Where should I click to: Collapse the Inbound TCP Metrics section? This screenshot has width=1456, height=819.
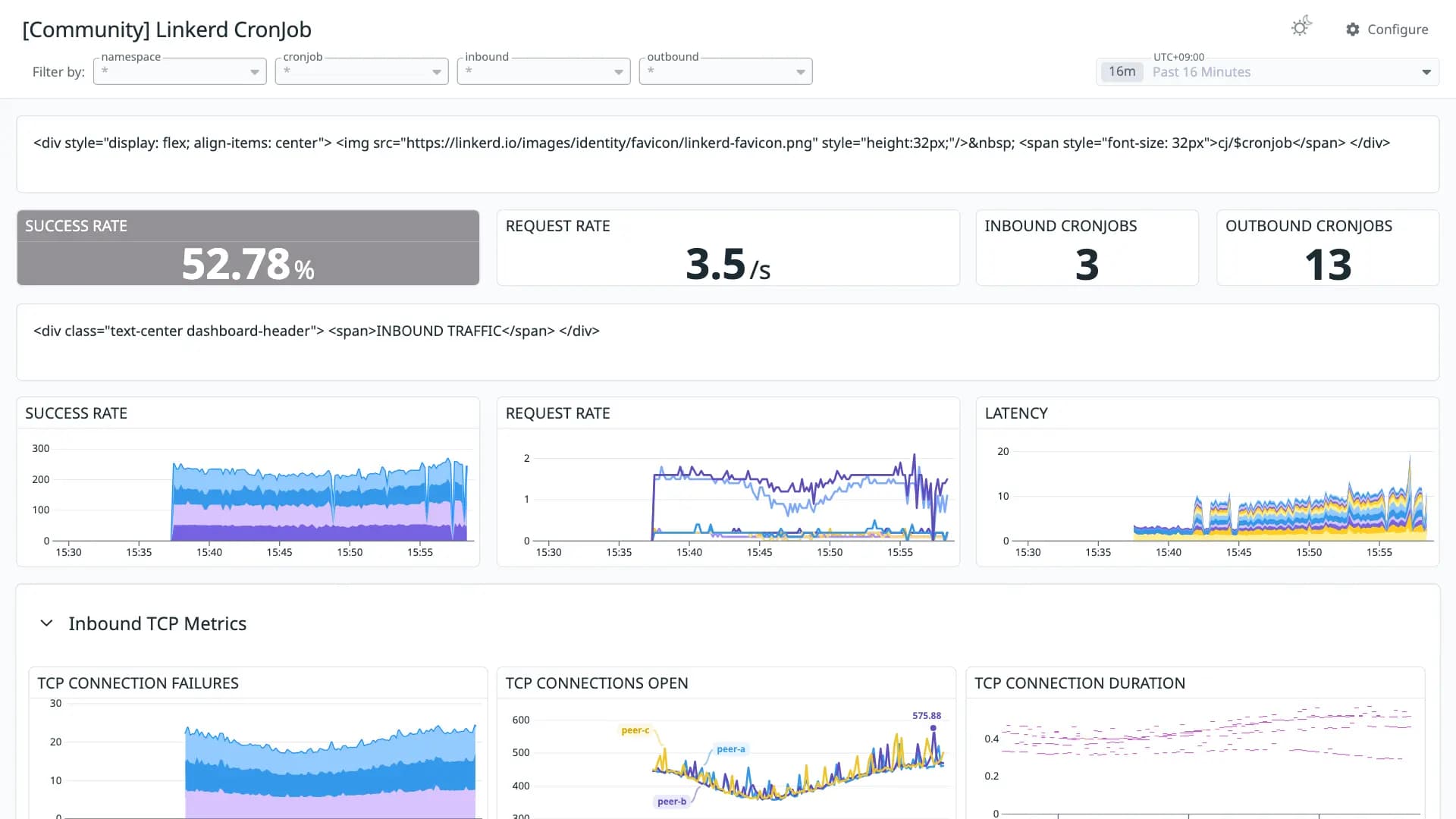pos(46,623)
